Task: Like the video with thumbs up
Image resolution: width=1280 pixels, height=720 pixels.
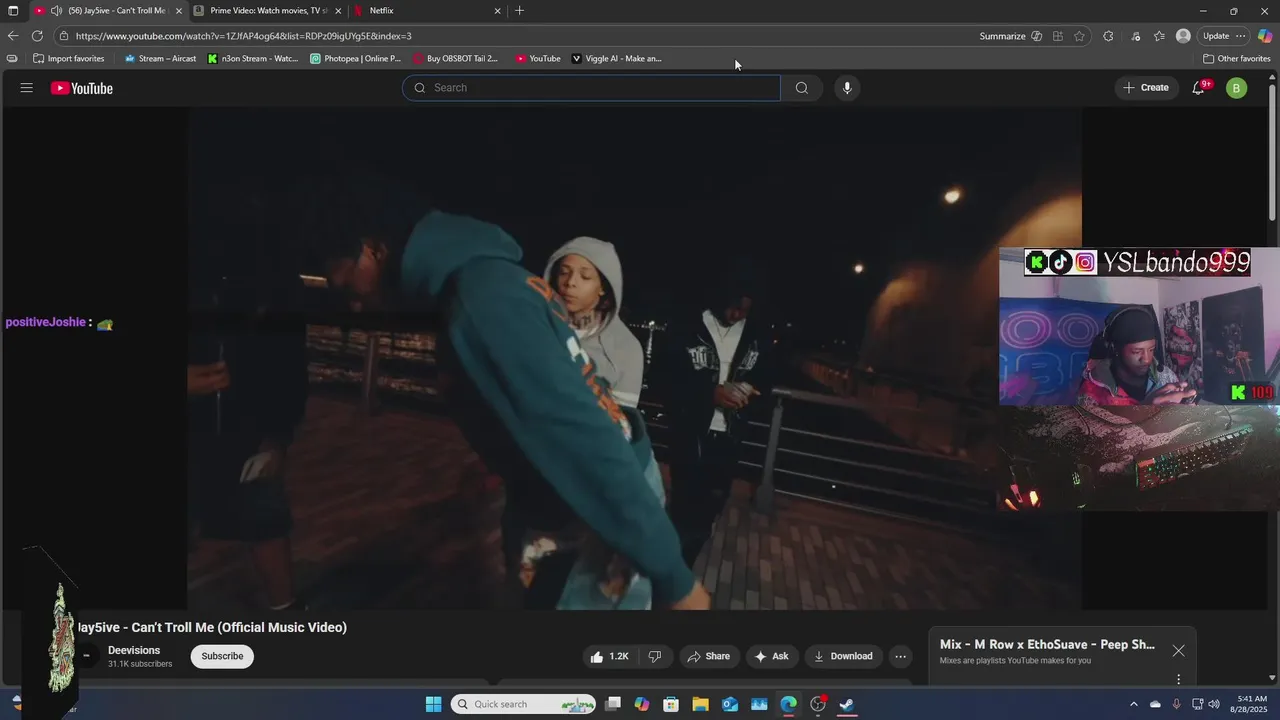Action: click(x=609, y=656)
